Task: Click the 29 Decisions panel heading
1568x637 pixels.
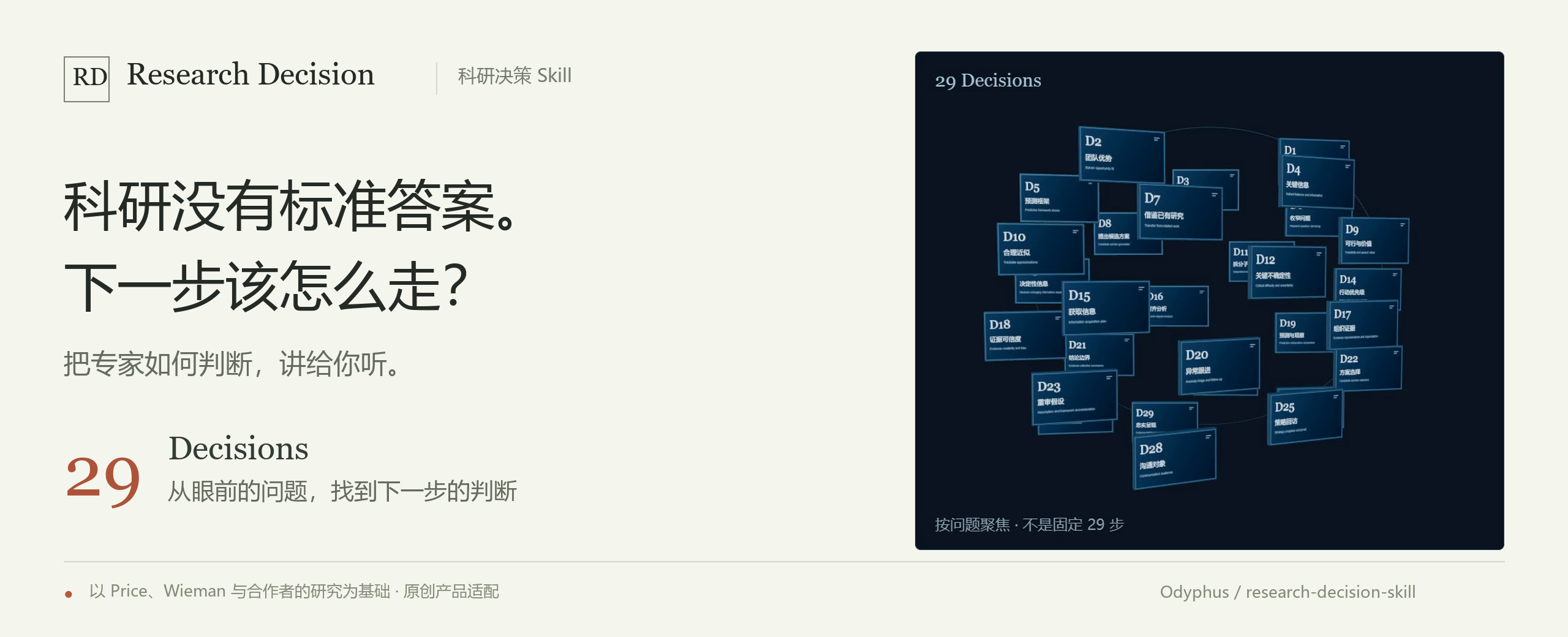Action: point(988,80)
